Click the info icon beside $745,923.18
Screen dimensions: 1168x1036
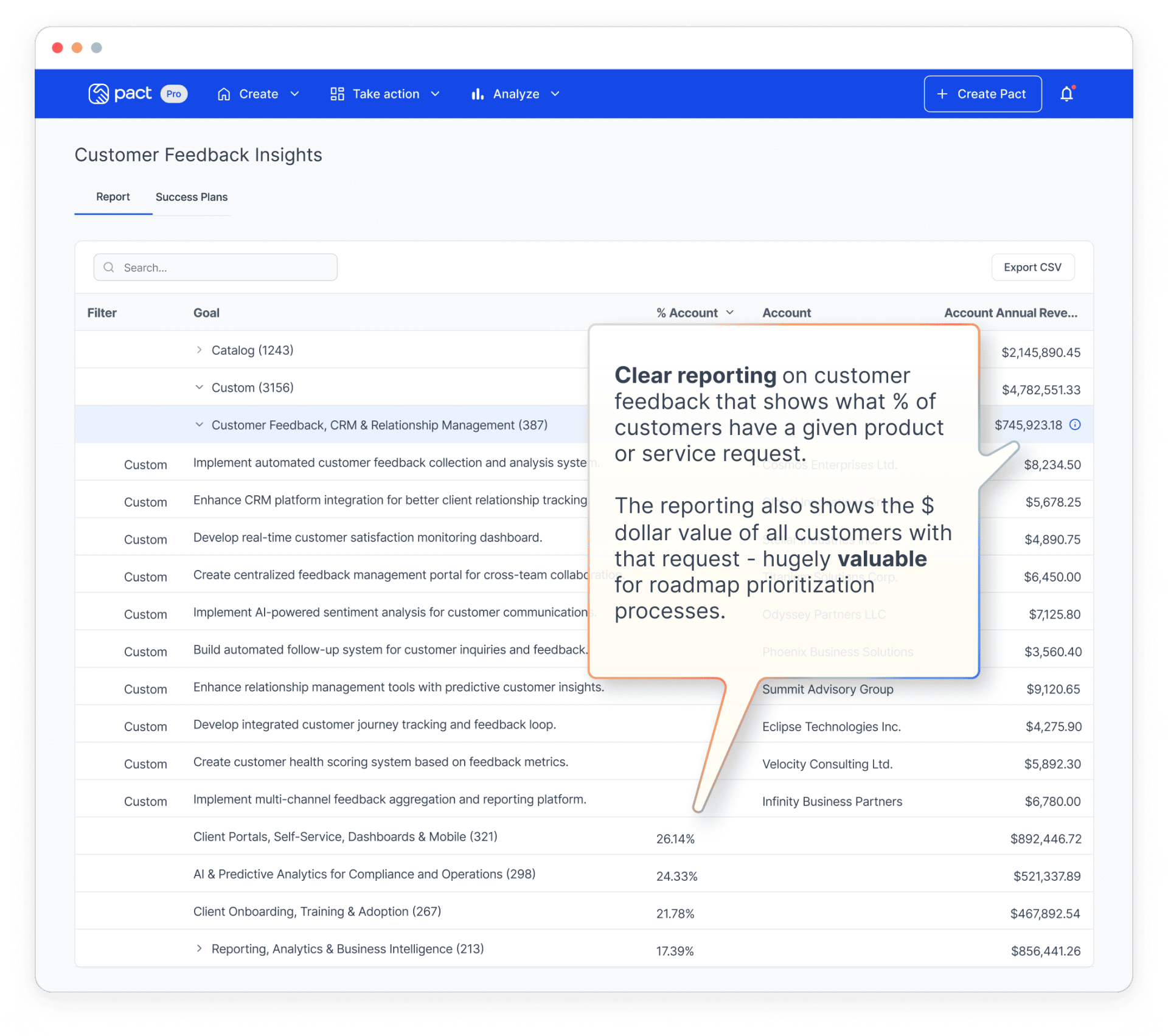point(1075,425)
